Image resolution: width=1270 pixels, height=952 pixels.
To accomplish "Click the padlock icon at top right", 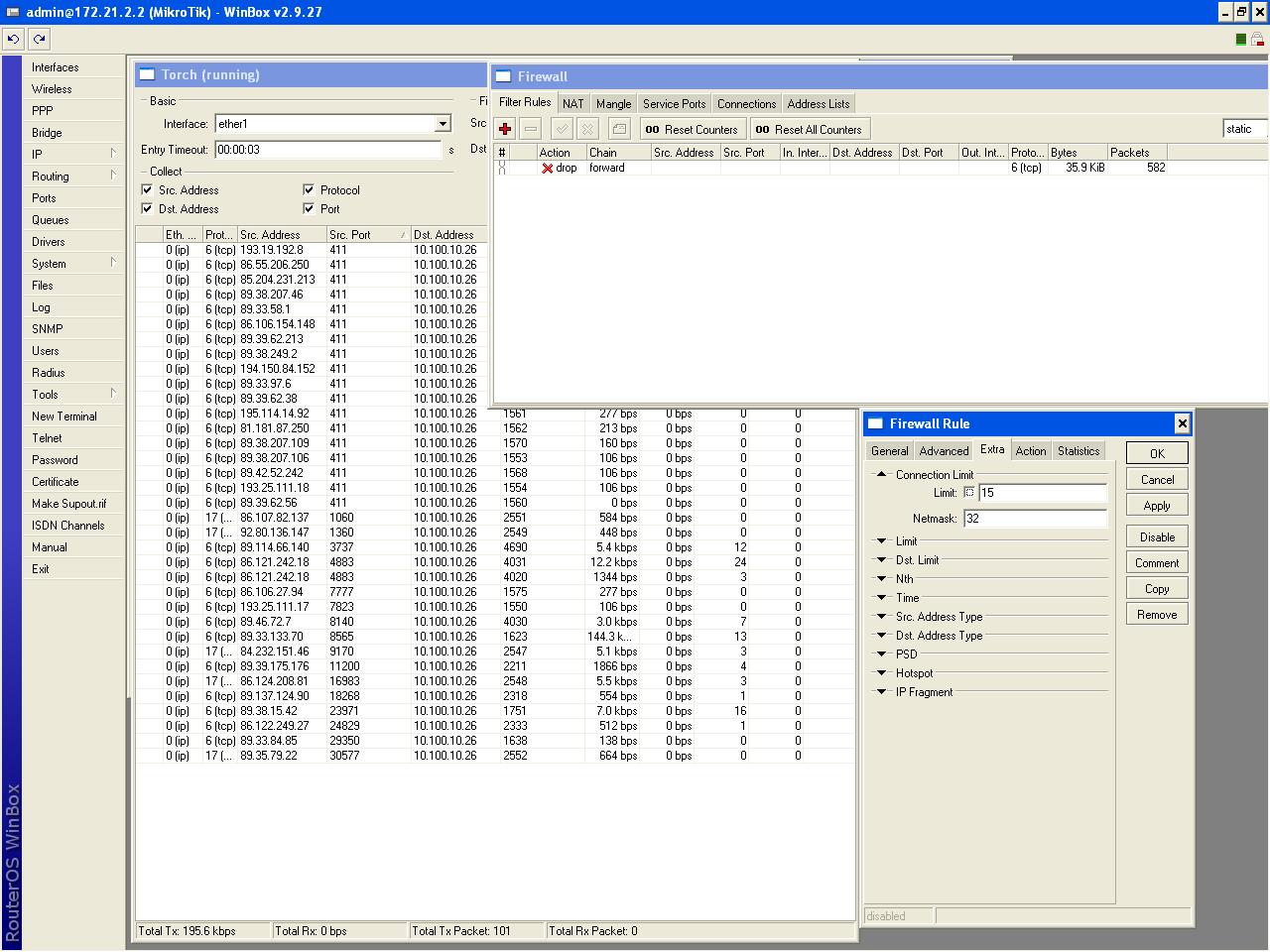I will click(x=1258, y=40).
